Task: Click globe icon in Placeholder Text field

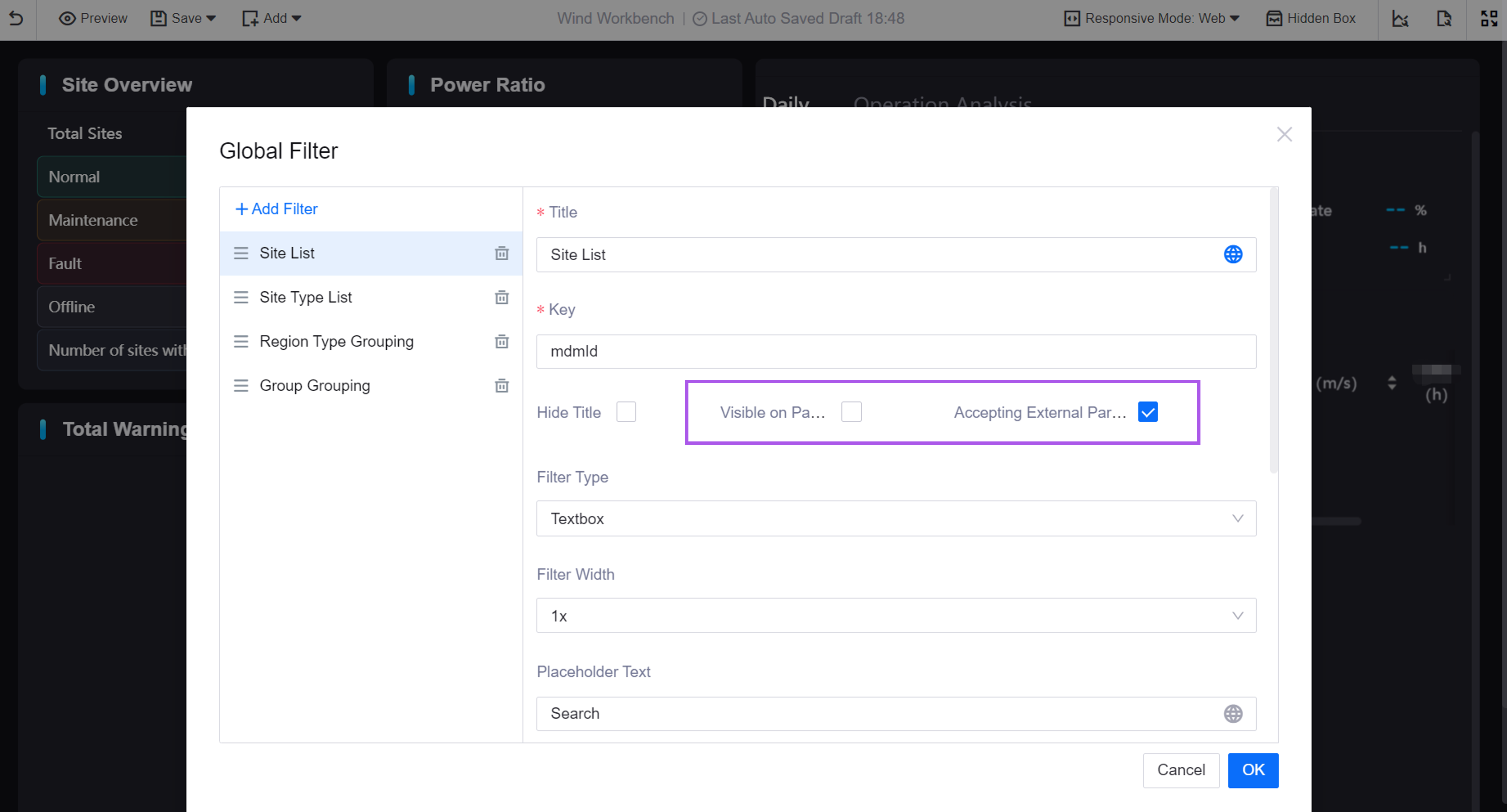Action: pos(1233,713)
